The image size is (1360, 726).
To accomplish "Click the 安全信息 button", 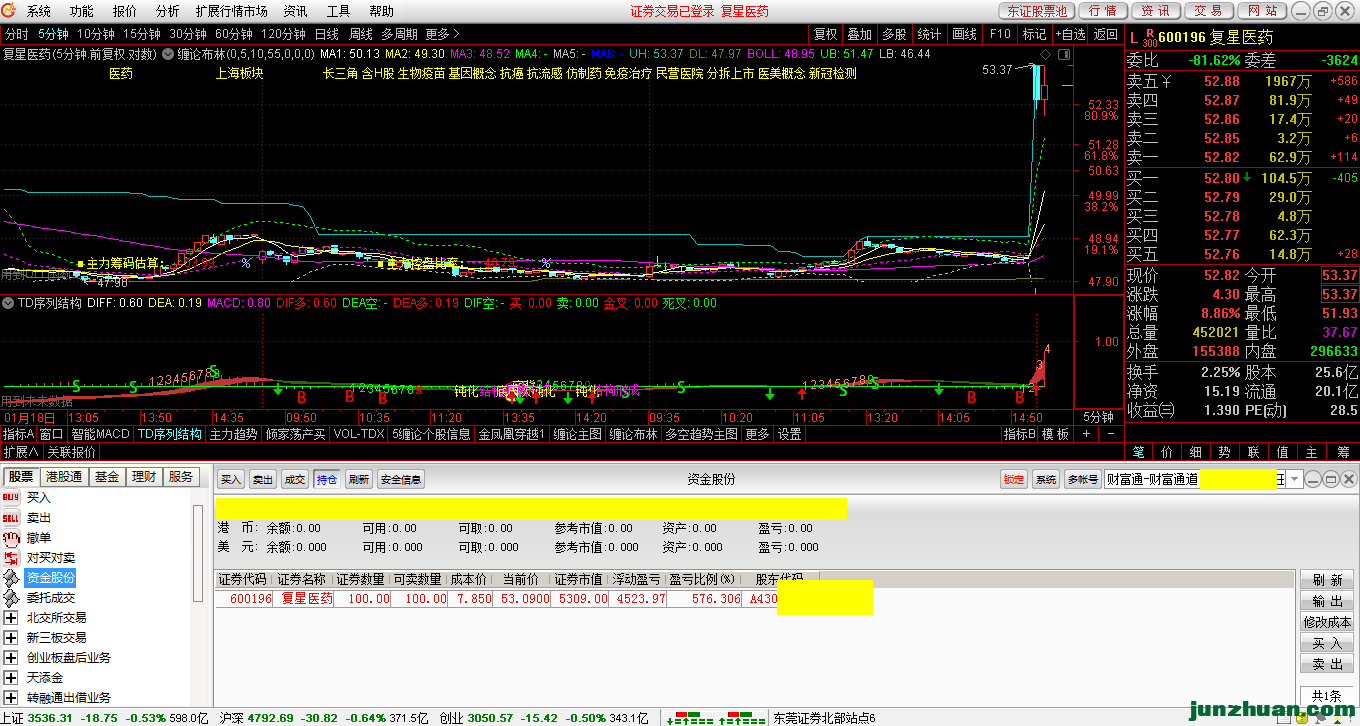I will [402, 479].
